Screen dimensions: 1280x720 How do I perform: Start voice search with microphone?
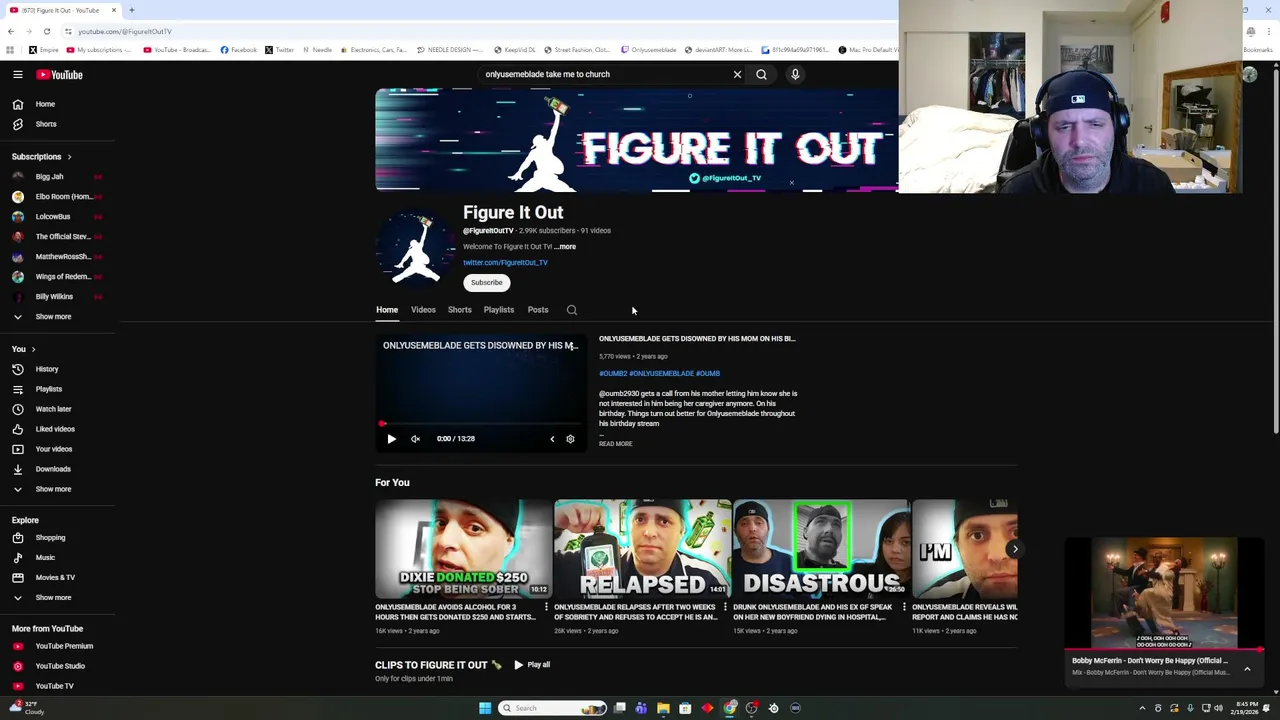tap(795, 74)
